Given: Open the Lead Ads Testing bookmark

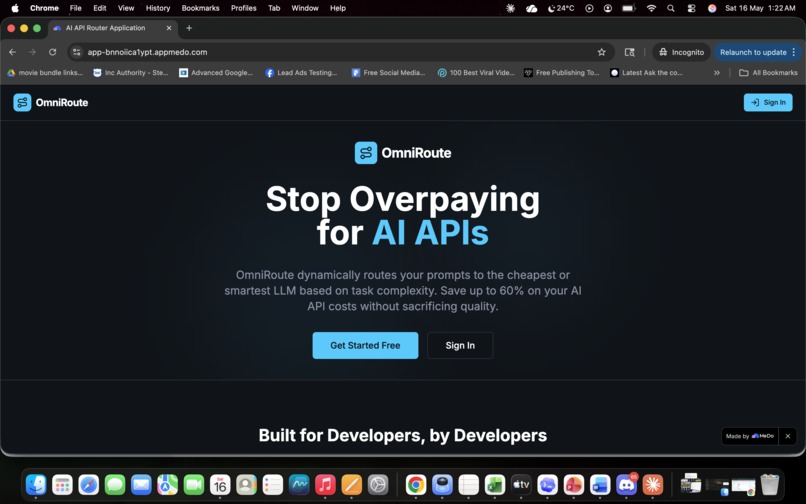Looking at the screenshot, I should click(301, 73).
